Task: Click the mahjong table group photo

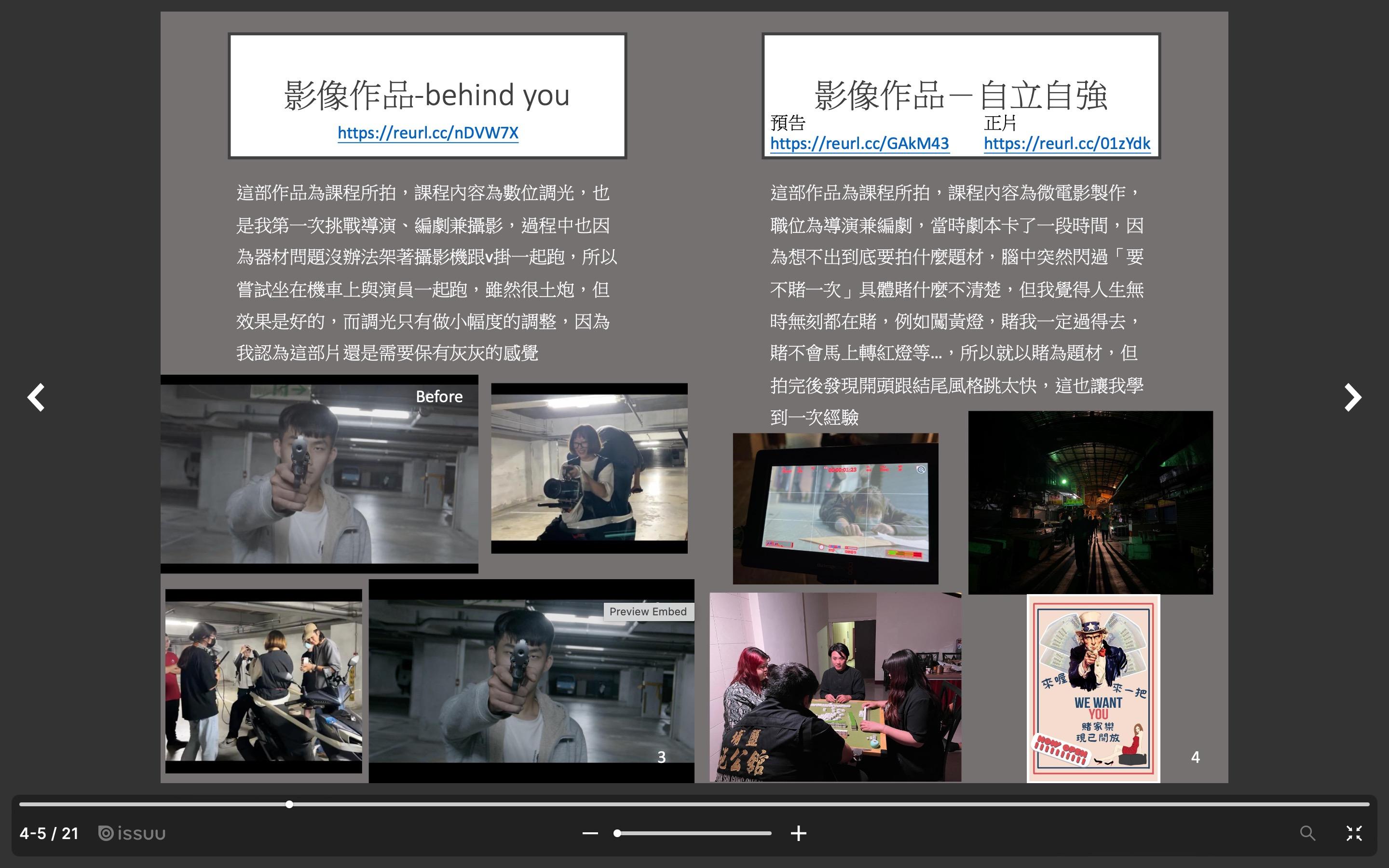Action: [835, 687]
